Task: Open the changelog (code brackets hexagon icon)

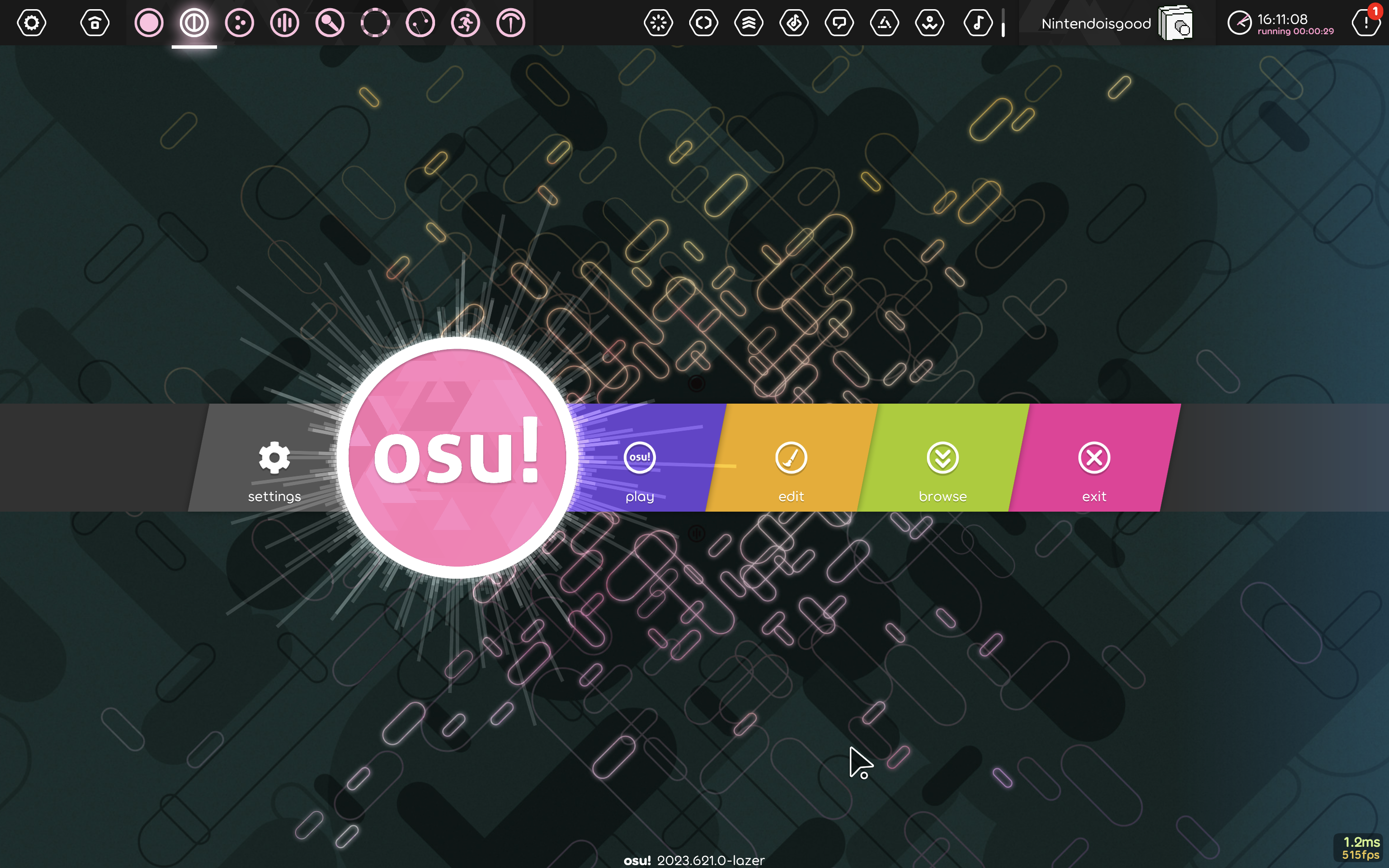Action: click(704, 23)
